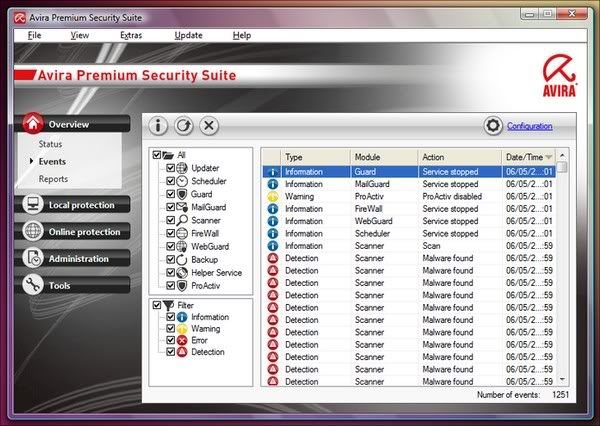Toggle the Updater checkbox

(x=171, y=168)
